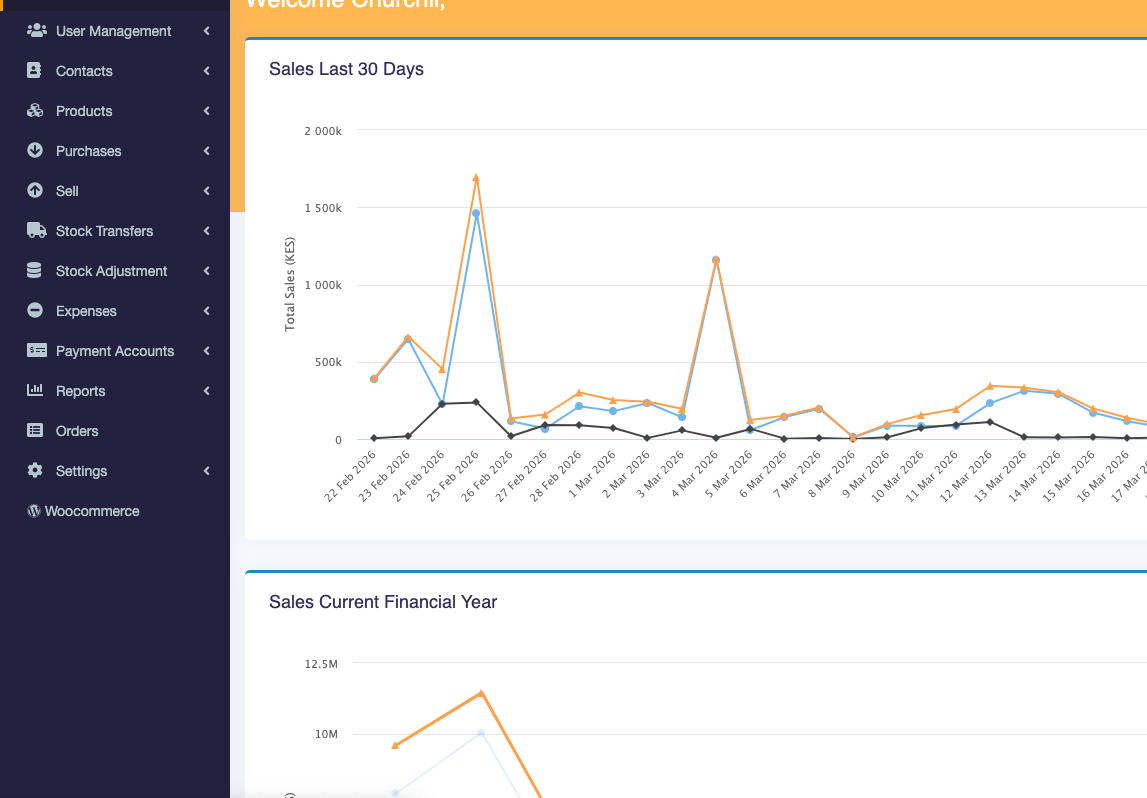1147x798 pixels.
Task: Open the Woocommerce menu item
Action: 91,511
